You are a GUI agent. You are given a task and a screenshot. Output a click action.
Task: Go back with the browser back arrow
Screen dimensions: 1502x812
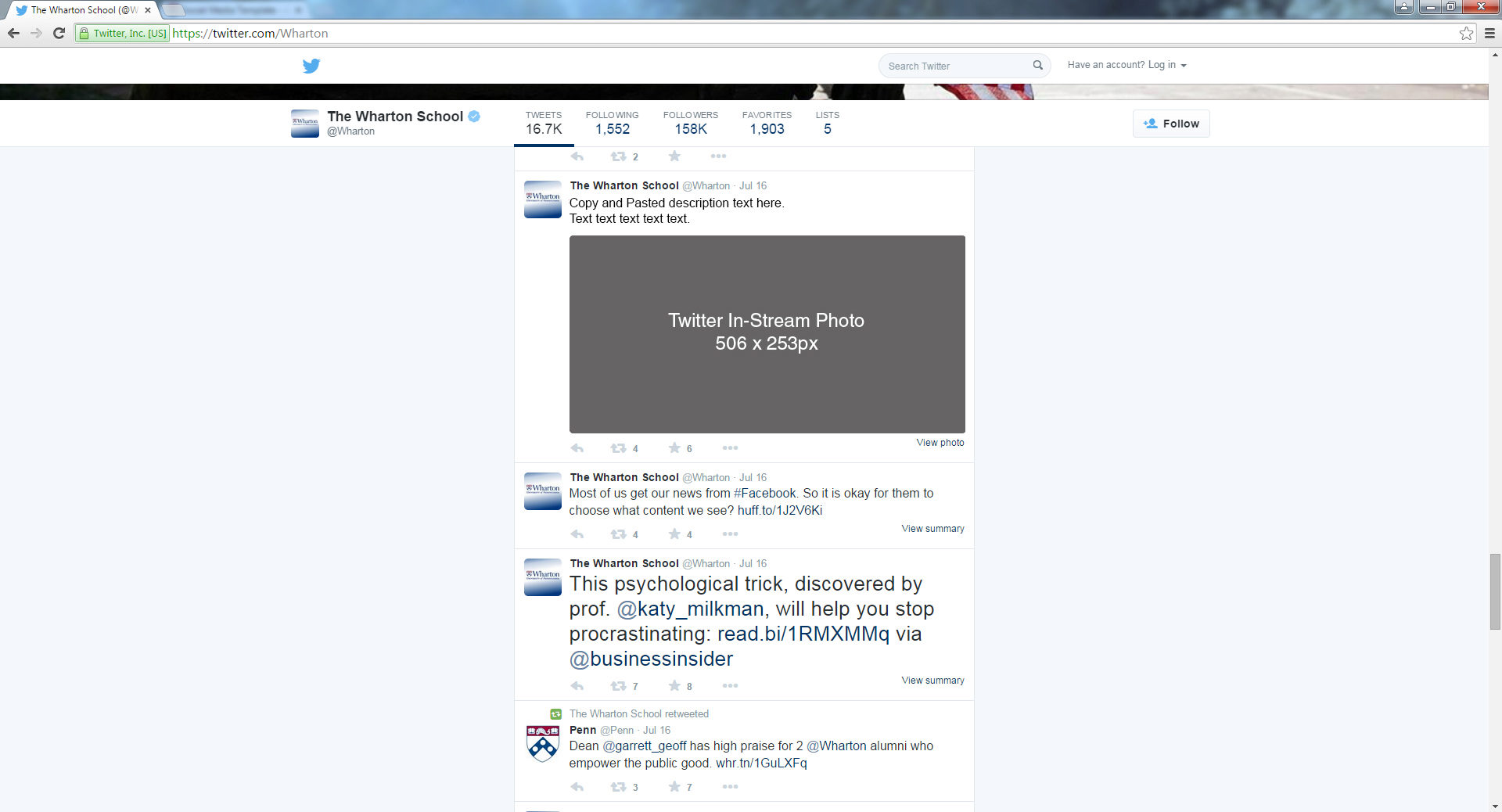13,33
